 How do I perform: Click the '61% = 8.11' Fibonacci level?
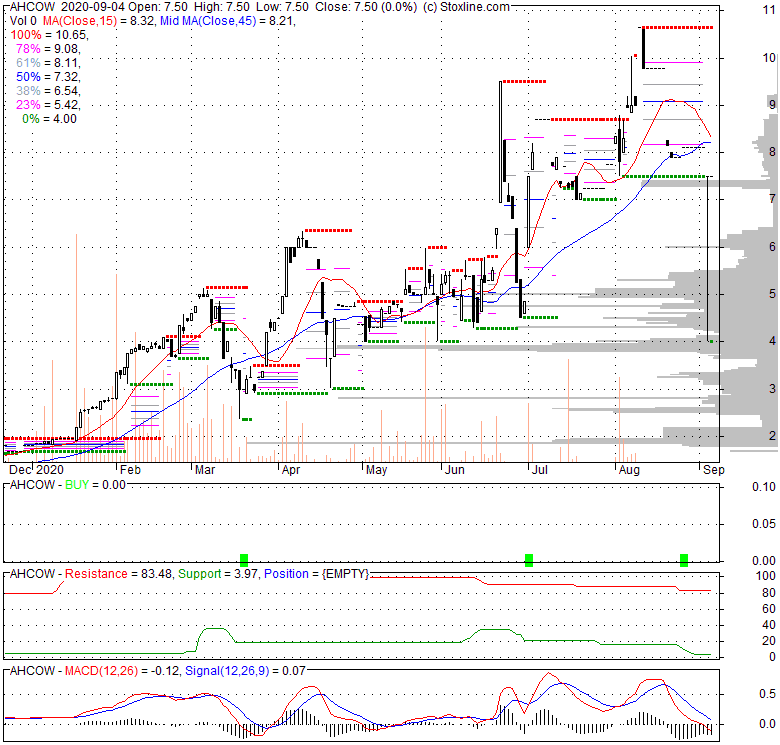pyautogui.click(x=48, y=63)
